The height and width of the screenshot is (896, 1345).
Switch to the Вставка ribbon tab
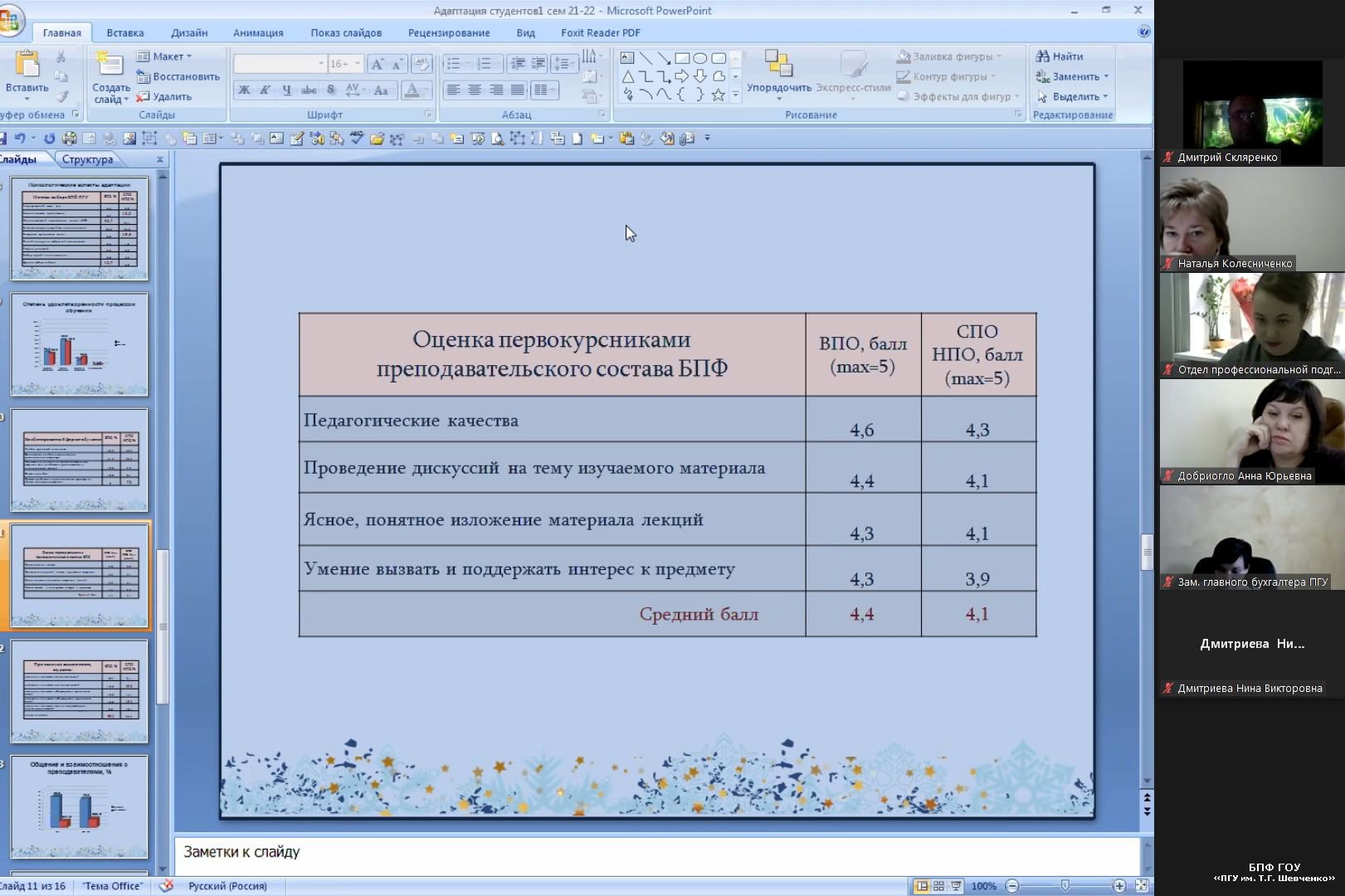click(x=125, y=33)
